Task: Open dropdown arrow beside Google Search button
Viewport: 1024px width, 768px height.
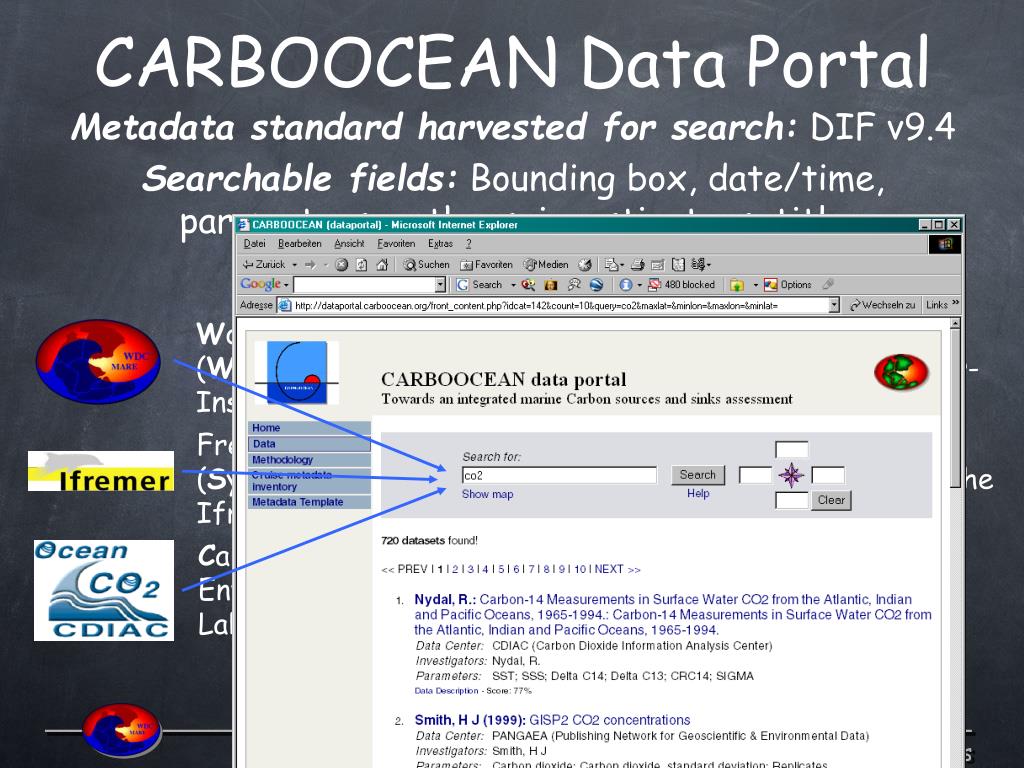Action: [x=513, y=285]
